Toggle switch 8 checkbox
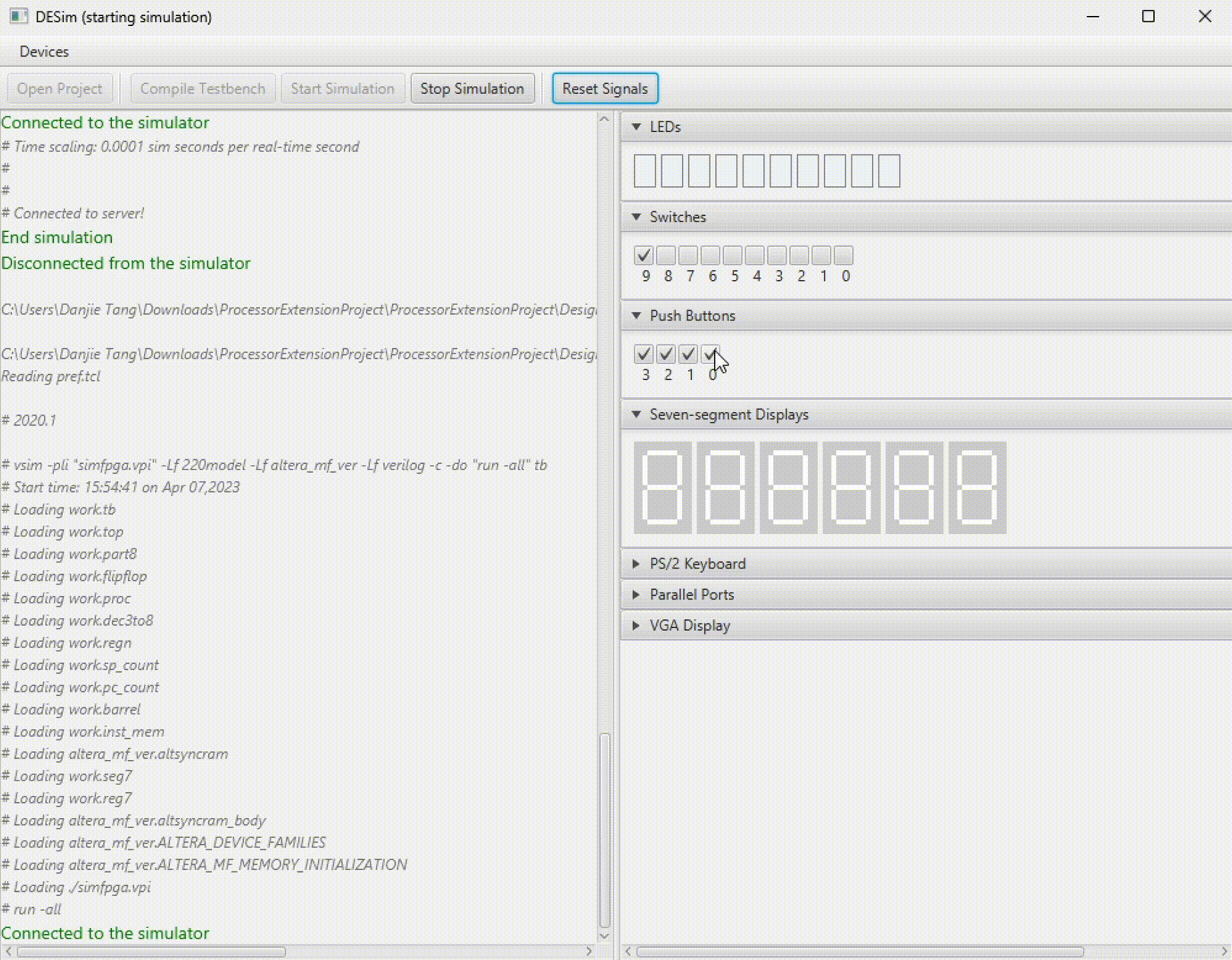 [666, 255]
